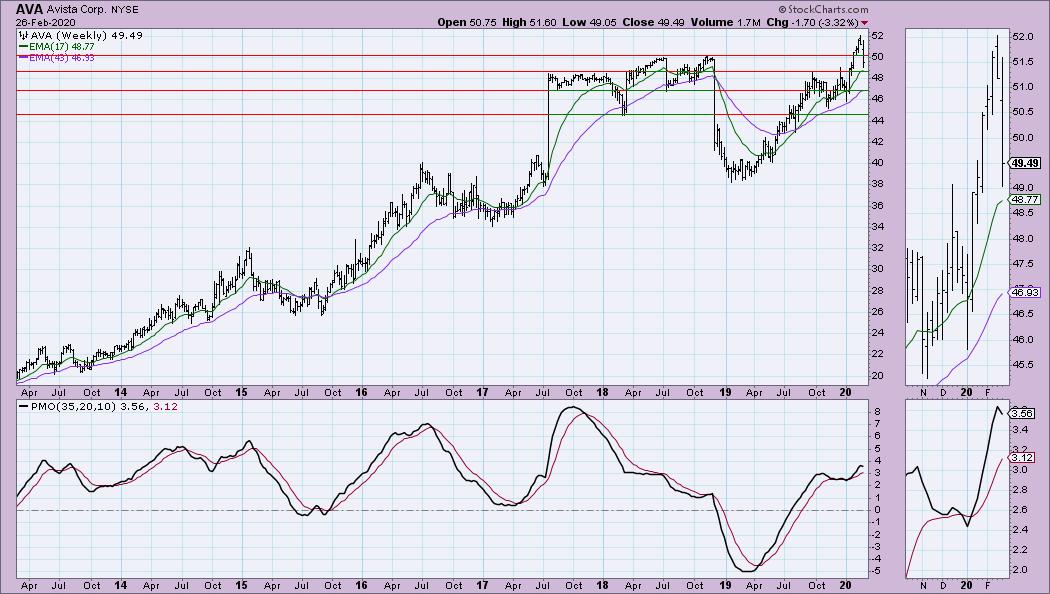1050x594 pixels.
Task: Click the AVA ticker symbol title
Action: click(x=30, y=9)
